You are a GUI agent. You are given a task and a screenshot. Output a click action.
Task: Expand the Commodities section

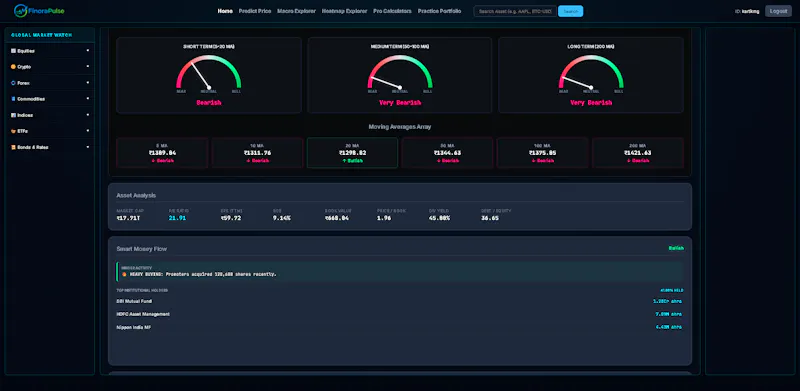[x=88, y=99]
